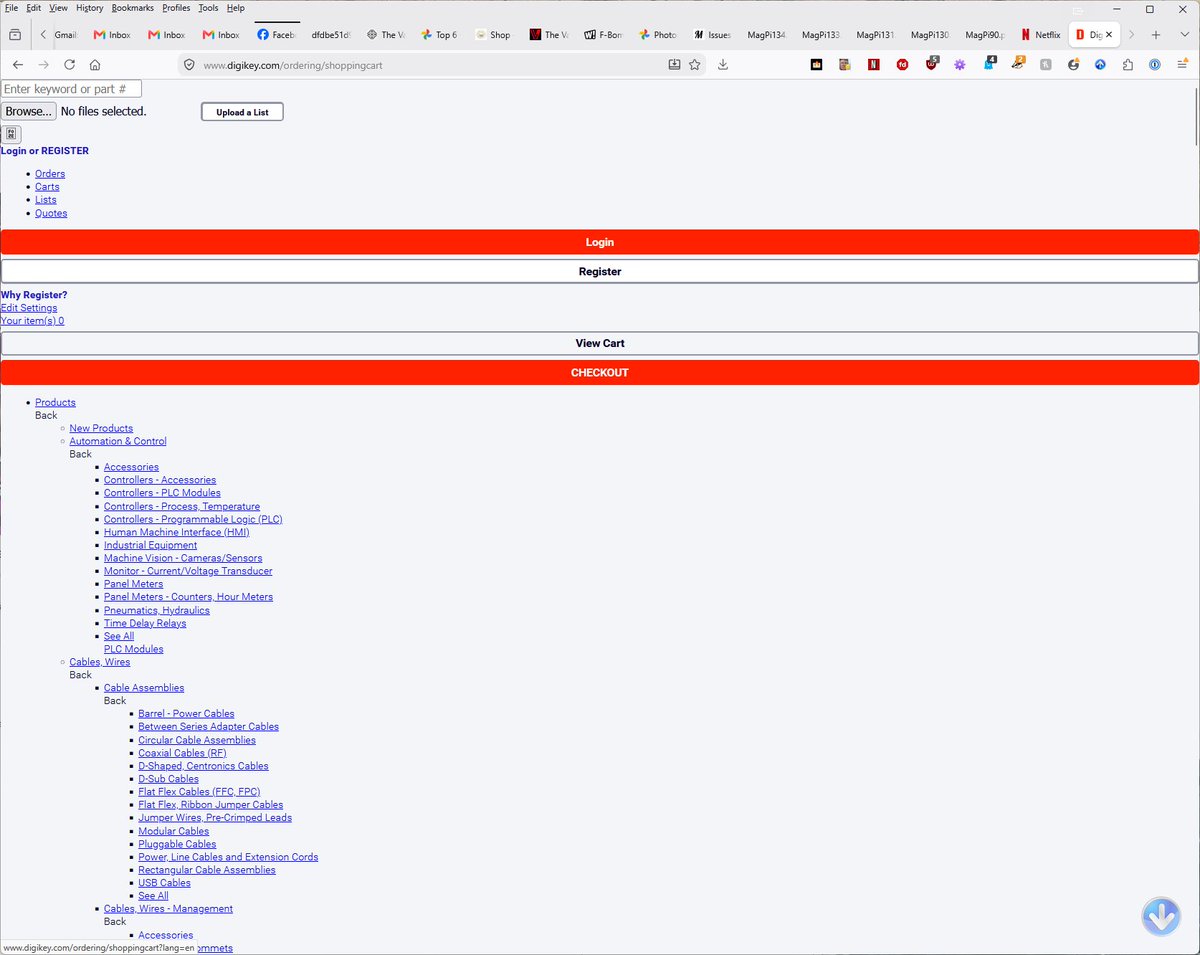The width and height of the screenshot is (1200, 955).
Task: Open a new browser tab with plus
Action: tap(1156, 34)
